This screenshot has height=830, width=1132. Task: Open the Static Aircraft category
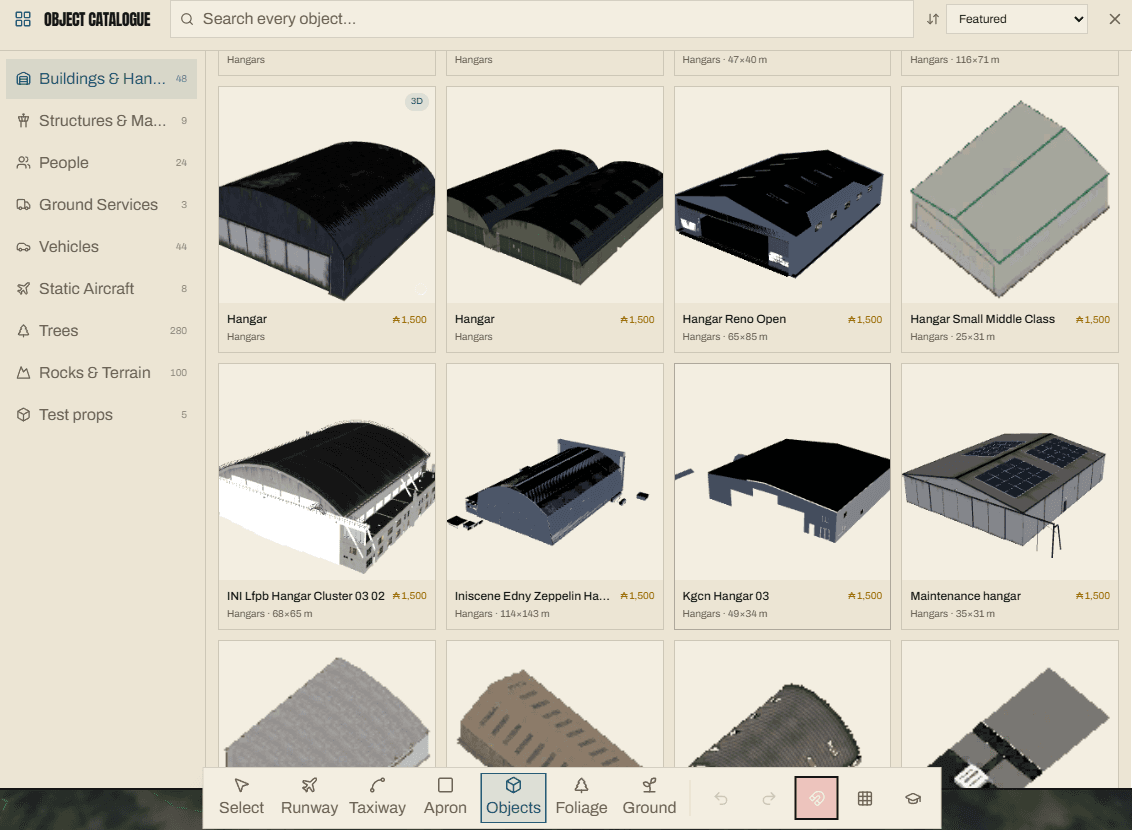[x=101, y=288]
